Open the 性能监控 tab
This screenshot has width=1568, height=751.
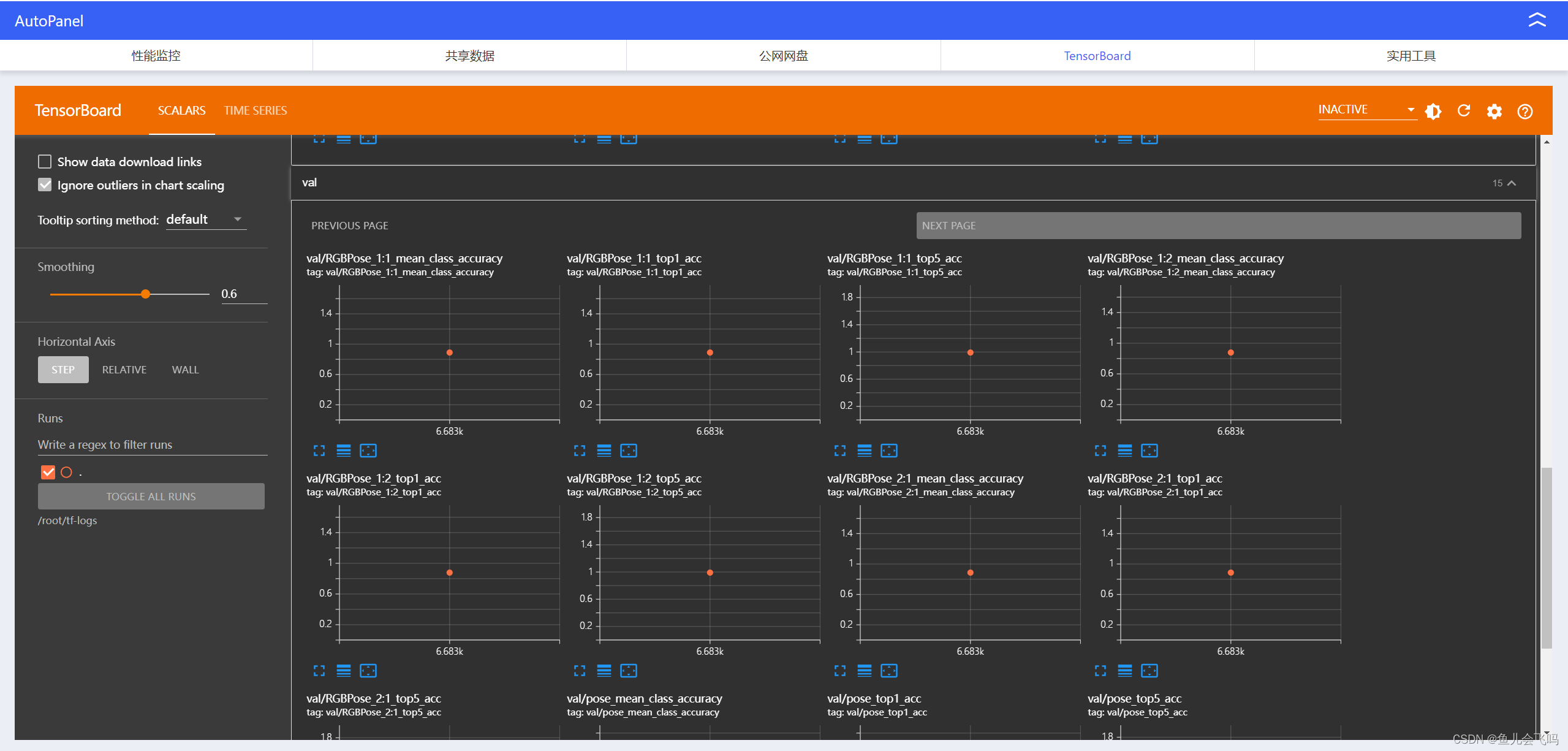coord(156,56)
